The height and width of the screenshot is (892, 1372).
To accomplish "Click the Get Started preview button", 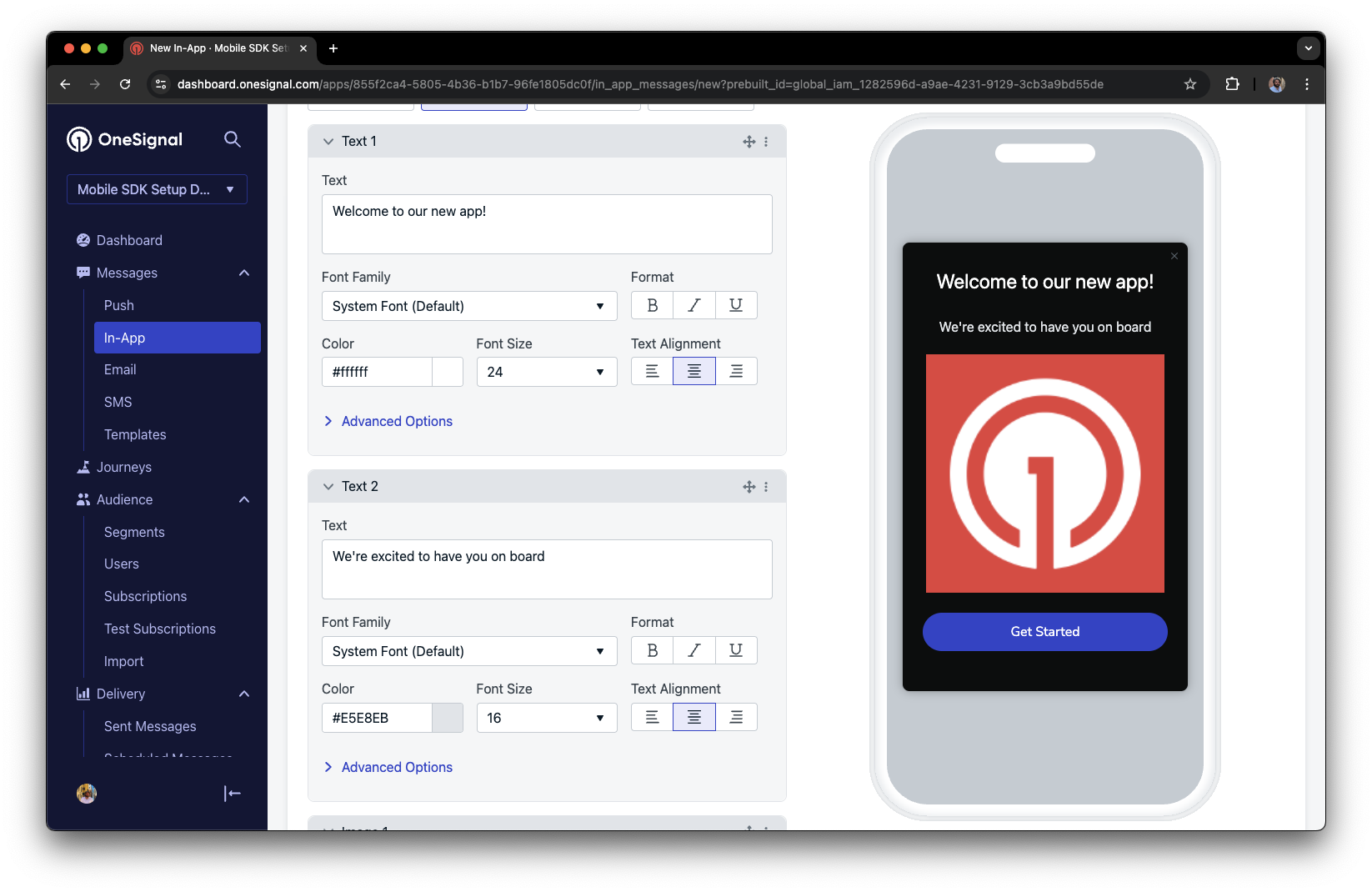I will pyautogui.click(x=1045, y=632).
